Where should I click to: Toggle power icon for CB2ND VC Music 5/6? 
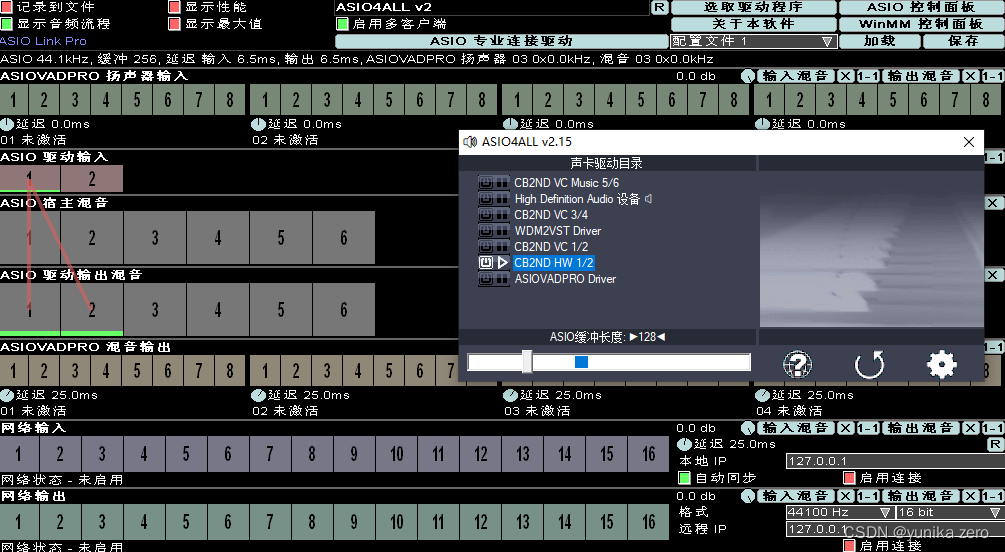(x=486, y=183)
